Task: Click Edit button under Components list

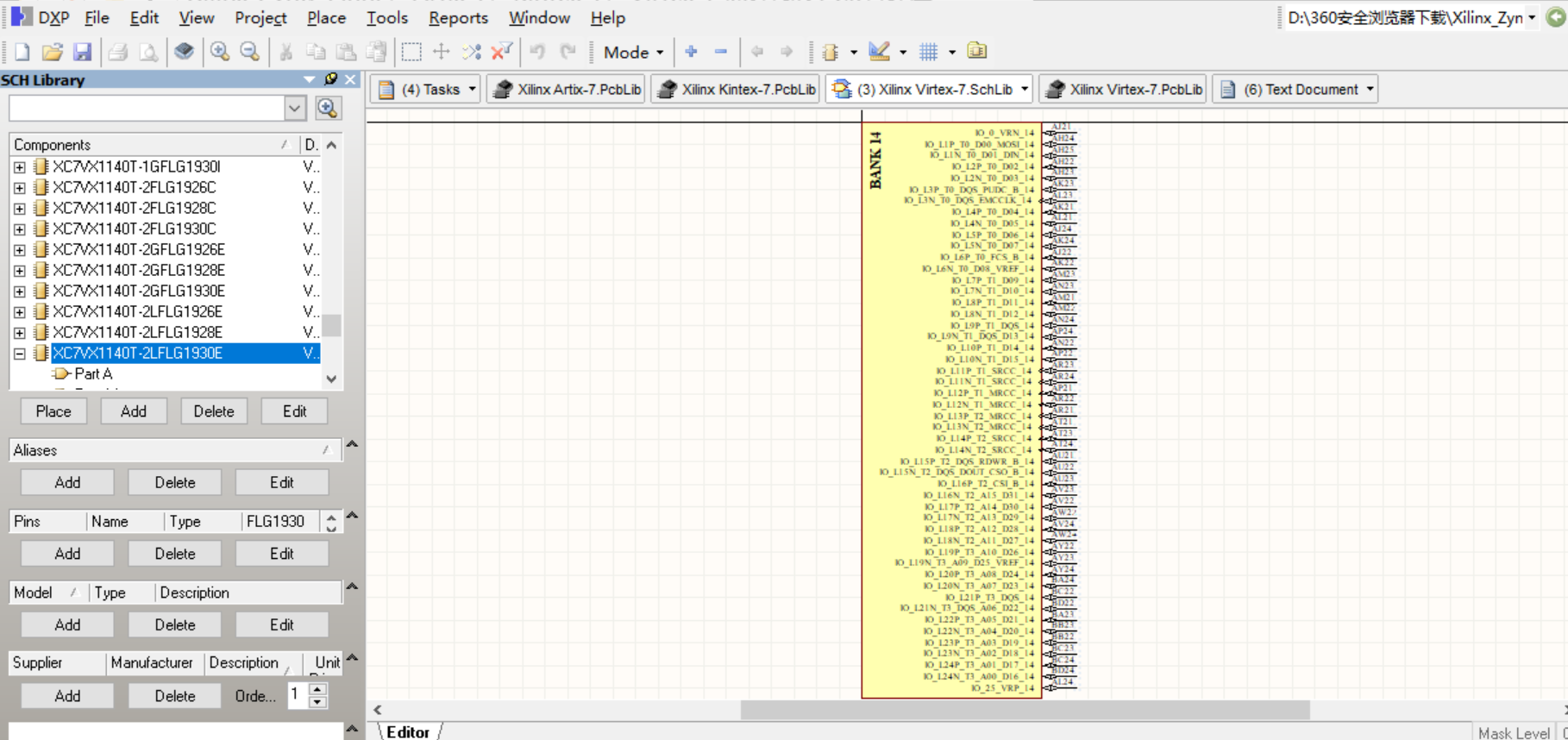Action: coord(295,411)
